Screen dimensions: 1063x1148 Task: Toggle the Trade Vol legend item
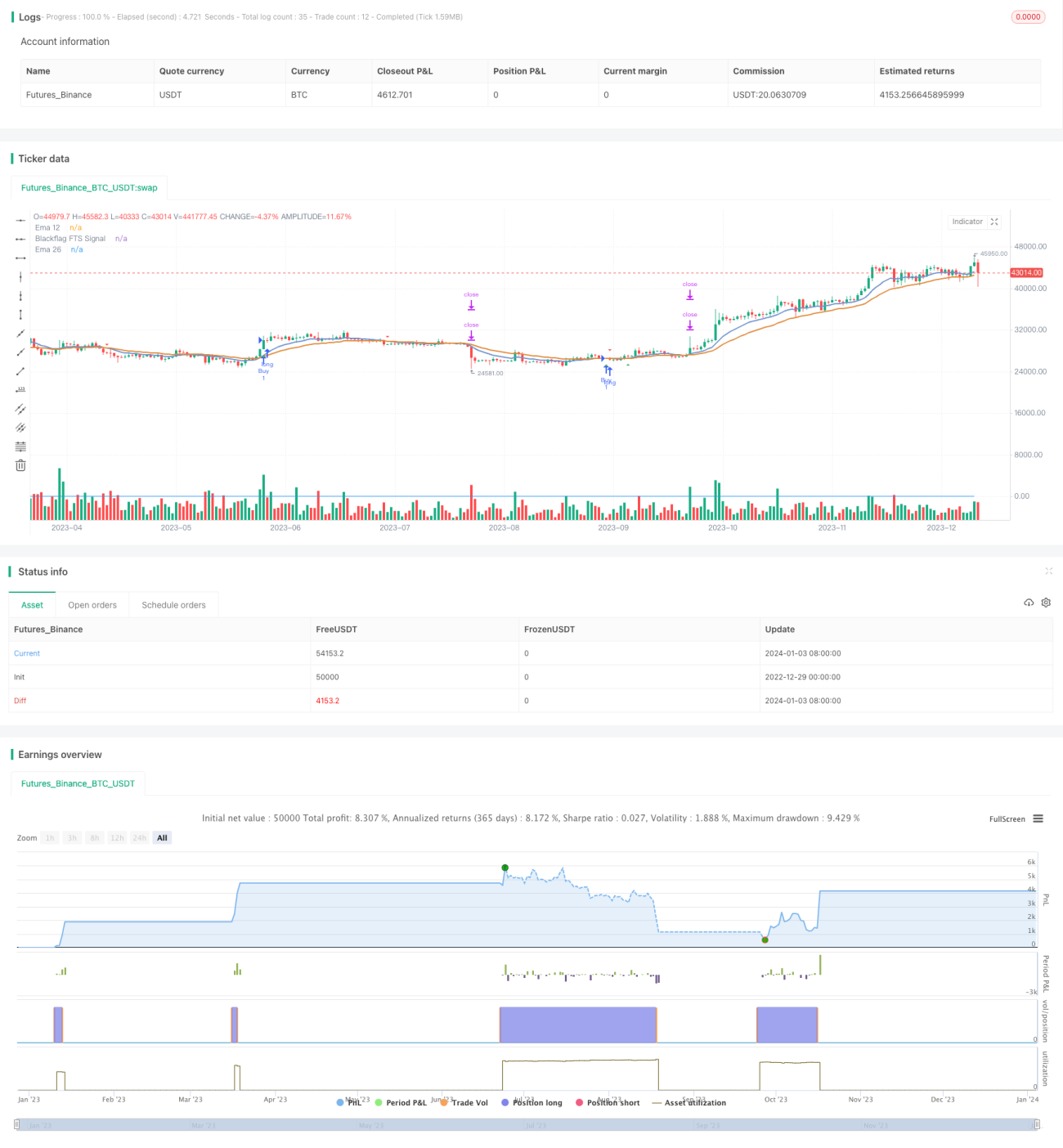pyautogui.click(x=464, y=1102)
